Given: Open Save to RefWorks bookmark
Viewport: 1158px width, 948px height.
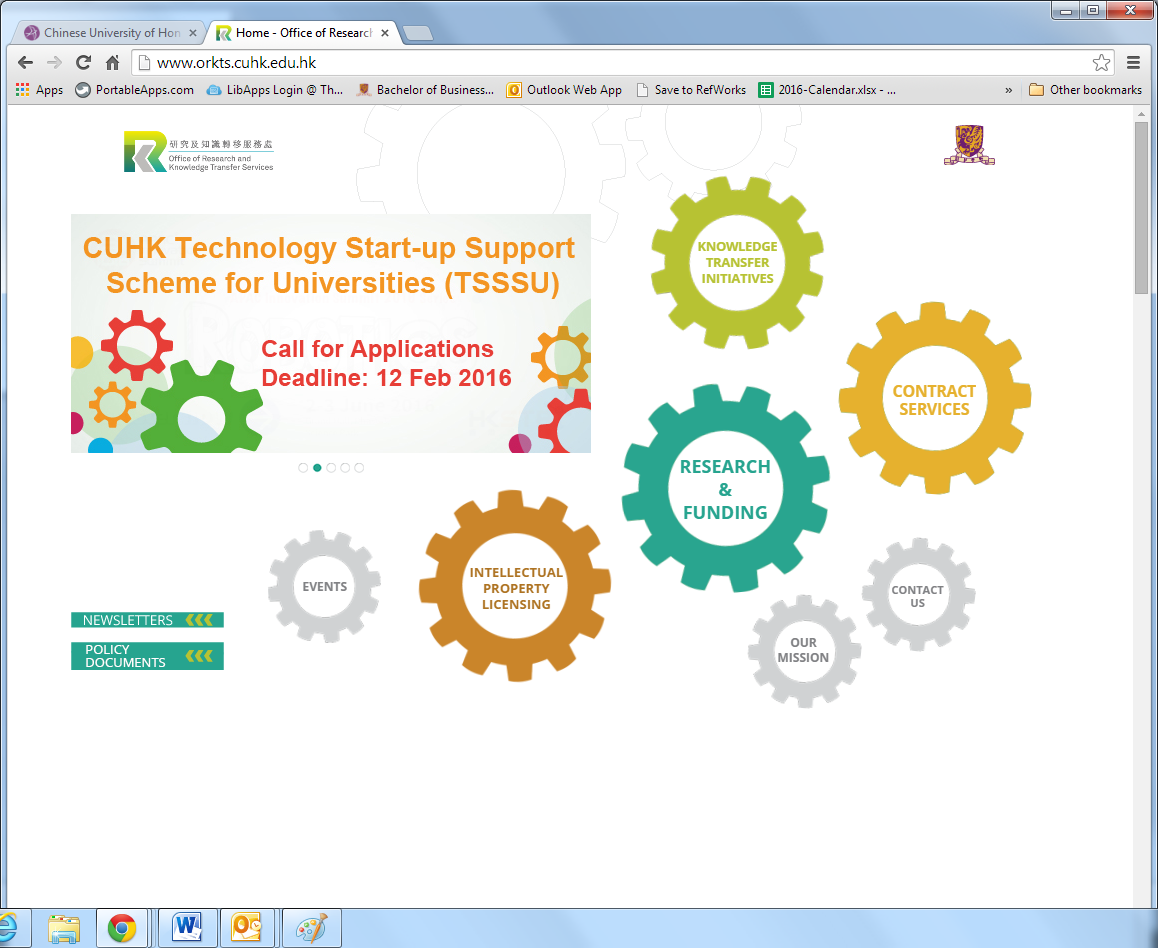Looking at the screenshot, I should 691,90.
